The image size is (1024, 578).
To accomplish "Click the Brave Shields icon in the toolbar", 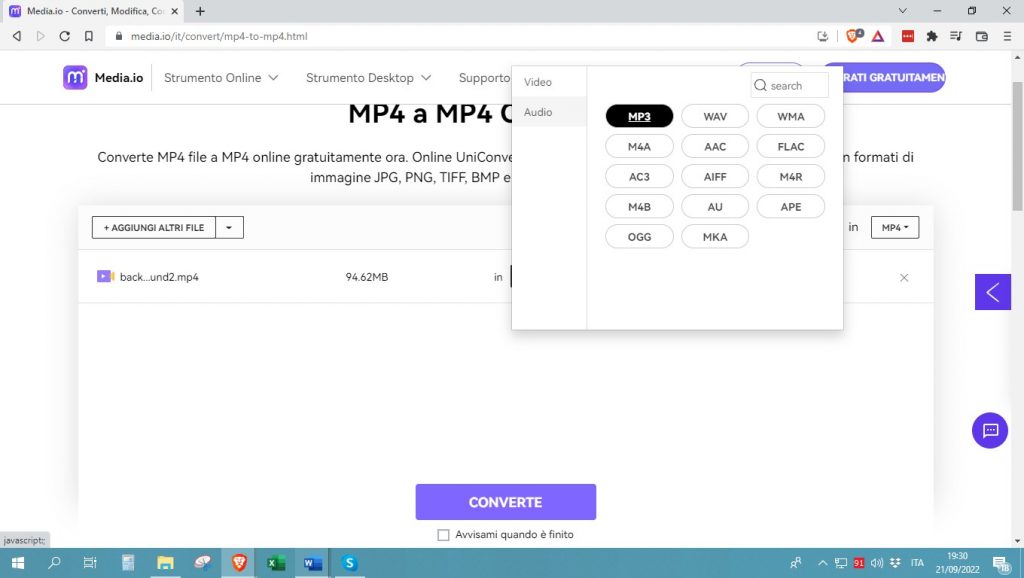I will pyautogui.click(x=852, y=35).
